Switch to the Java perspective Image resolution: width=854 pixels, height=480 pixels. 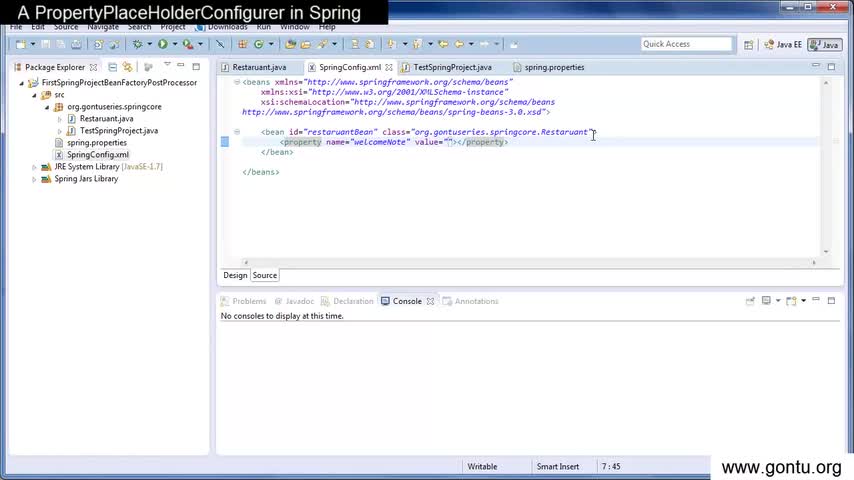pyautogui.click(x=825, y=45)
